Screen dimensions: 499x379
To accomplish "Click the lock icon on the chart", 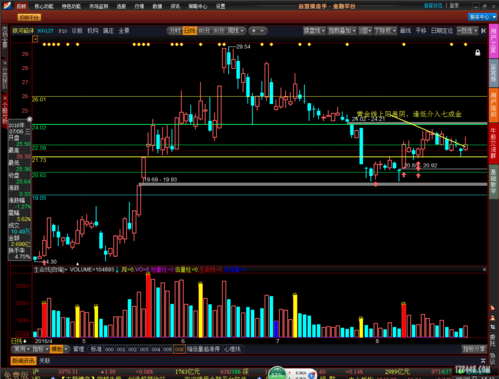I will [x=477, y=53].
